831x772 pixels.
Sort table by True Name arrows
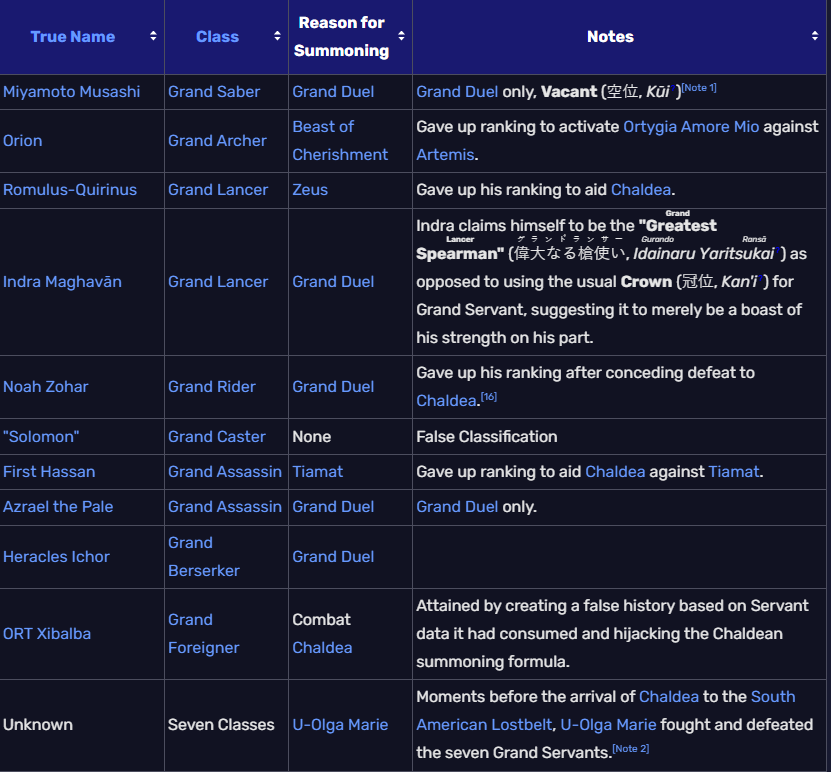[153, 36]
